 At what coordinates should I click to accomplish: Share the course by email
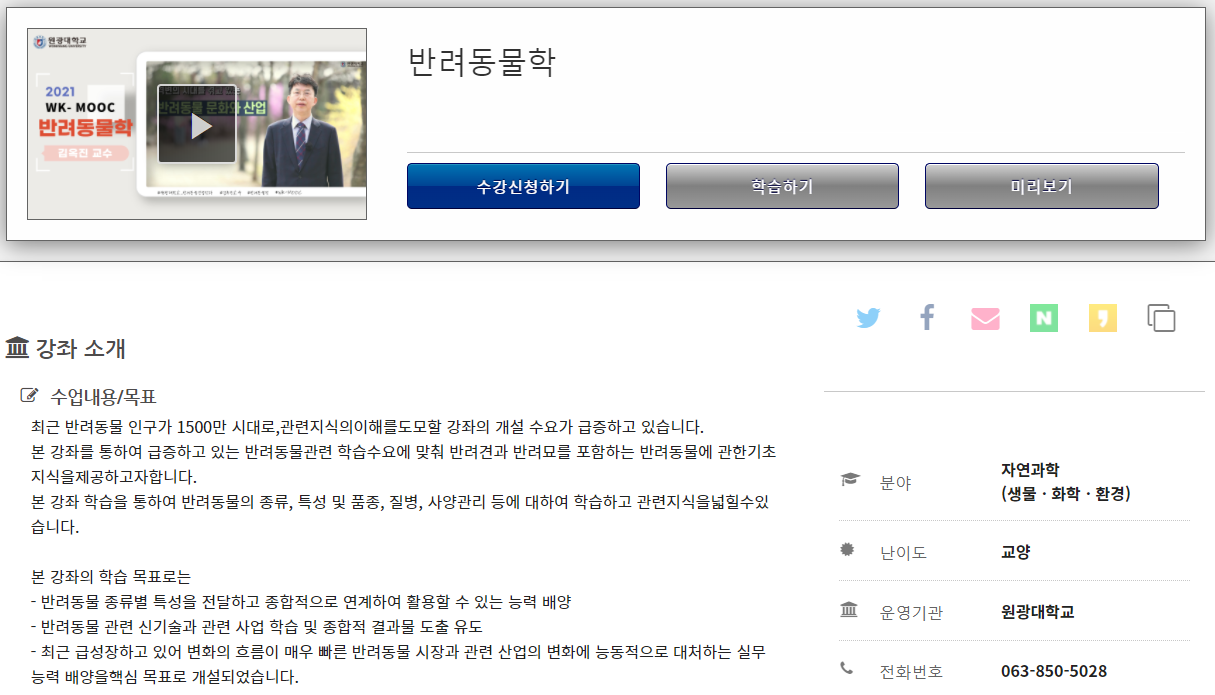point(985,319)
